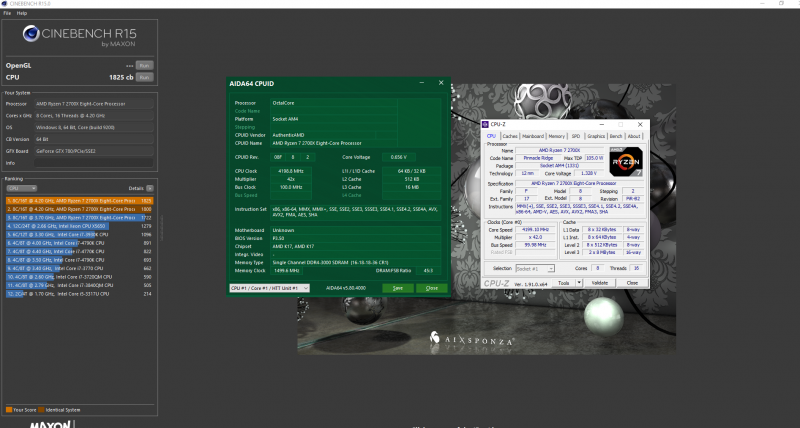The height and width of the screenshot is (428, 800).
Task: Open the CPU ranking type dropdown
Action: (20, 187)
